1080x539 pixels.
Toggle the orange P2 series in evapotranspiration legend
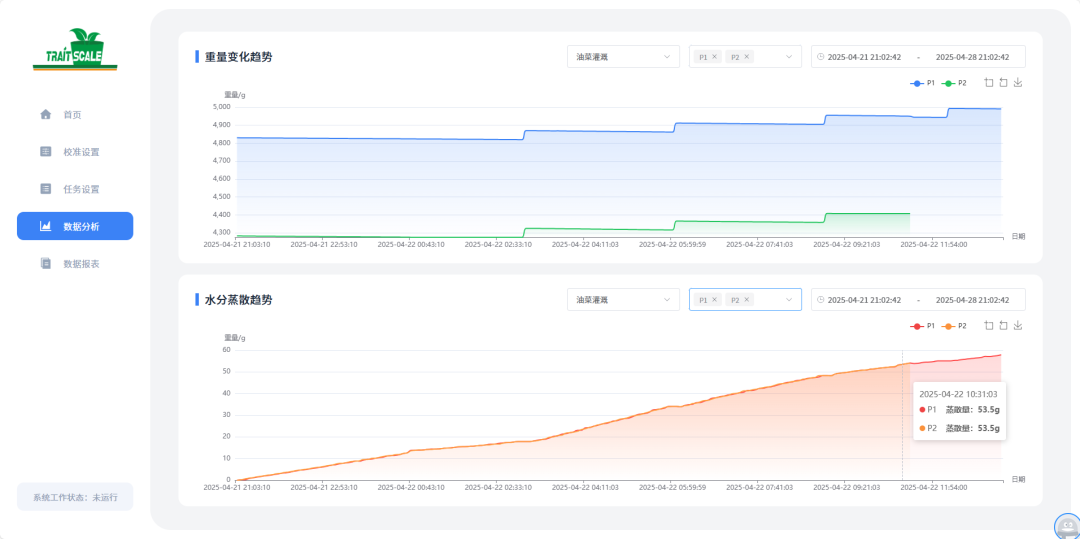pyautogui.click(x=955, y=326)
